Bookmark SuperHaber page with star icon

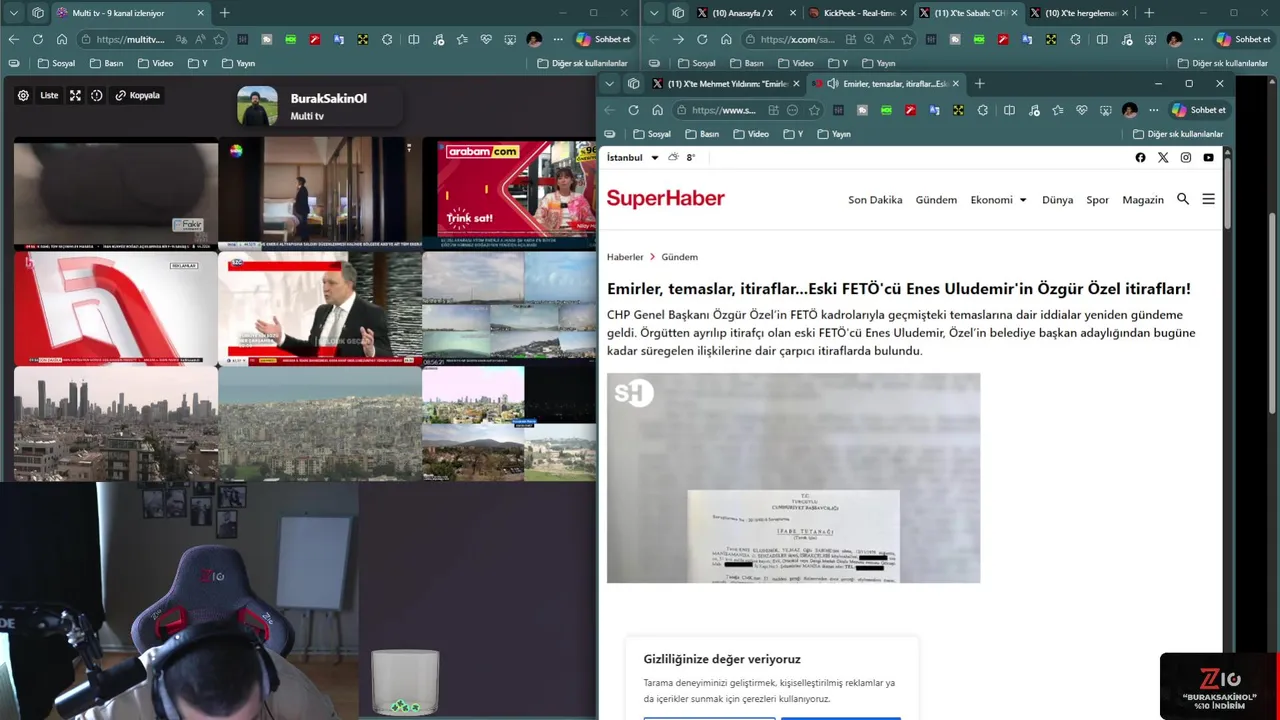[x=814, y=110]
